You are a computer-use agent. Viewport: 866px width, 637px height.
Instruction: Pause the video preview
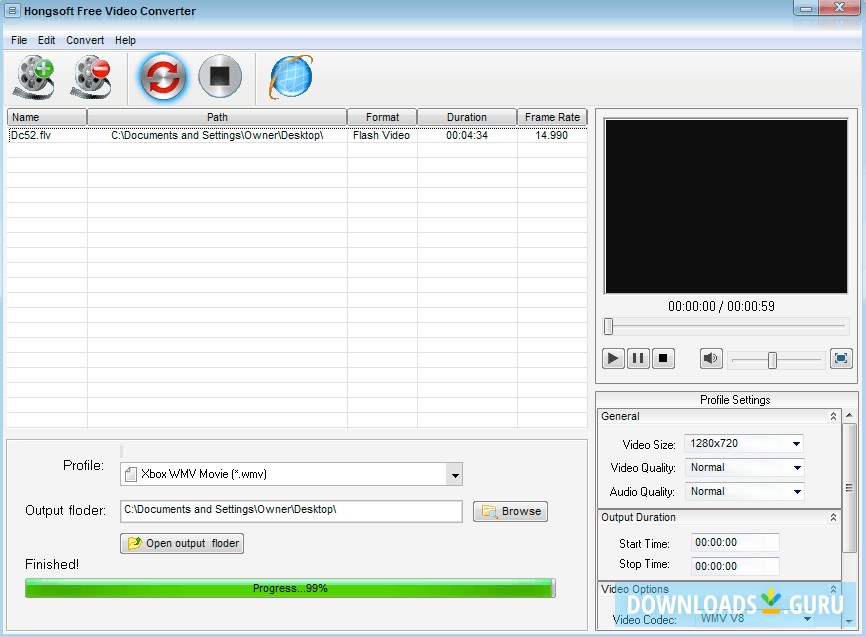pyautogui.click(x=638, y=358)
